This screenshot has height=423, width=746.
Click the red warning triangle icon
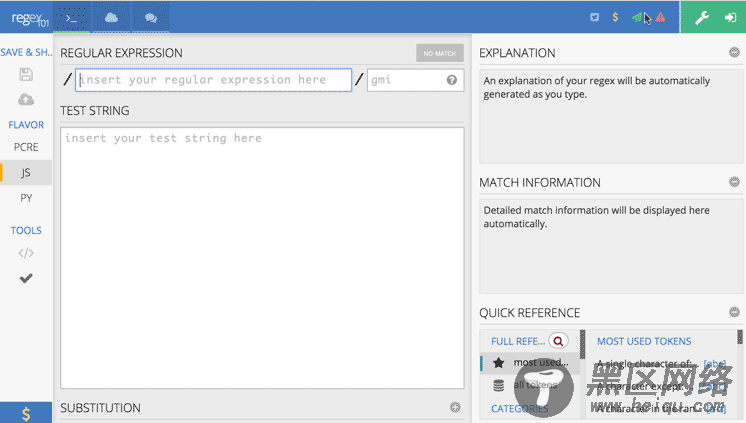[x=660, y=17]
